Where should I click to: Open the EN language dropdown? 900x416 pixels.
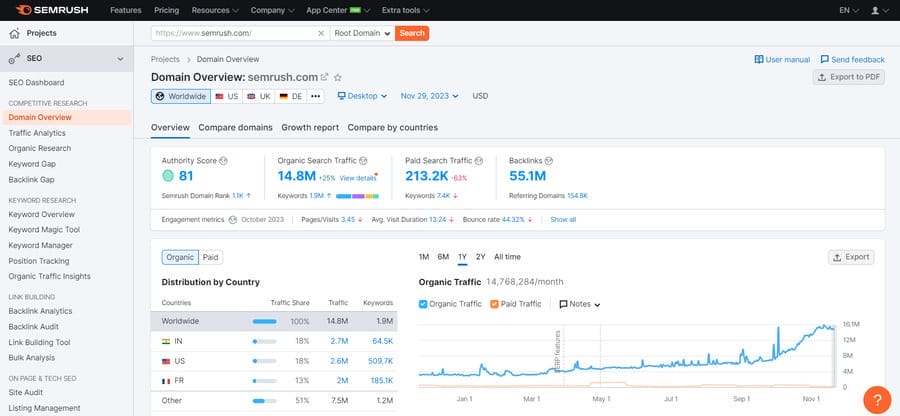[849, 10]
